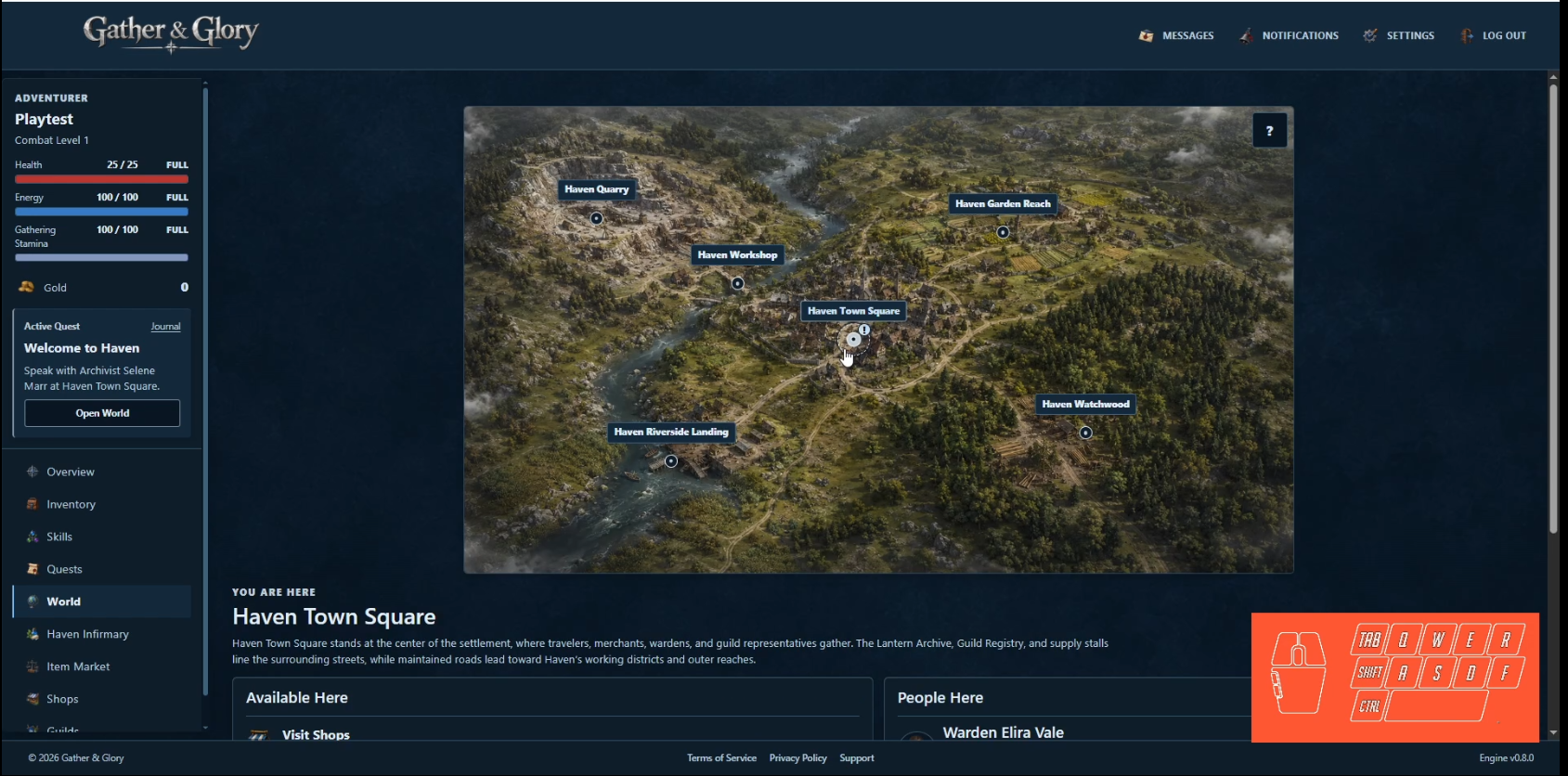Click the Energy progress bar
Image resolution: width=1568 pixels, height=776 pixels.
101,212
